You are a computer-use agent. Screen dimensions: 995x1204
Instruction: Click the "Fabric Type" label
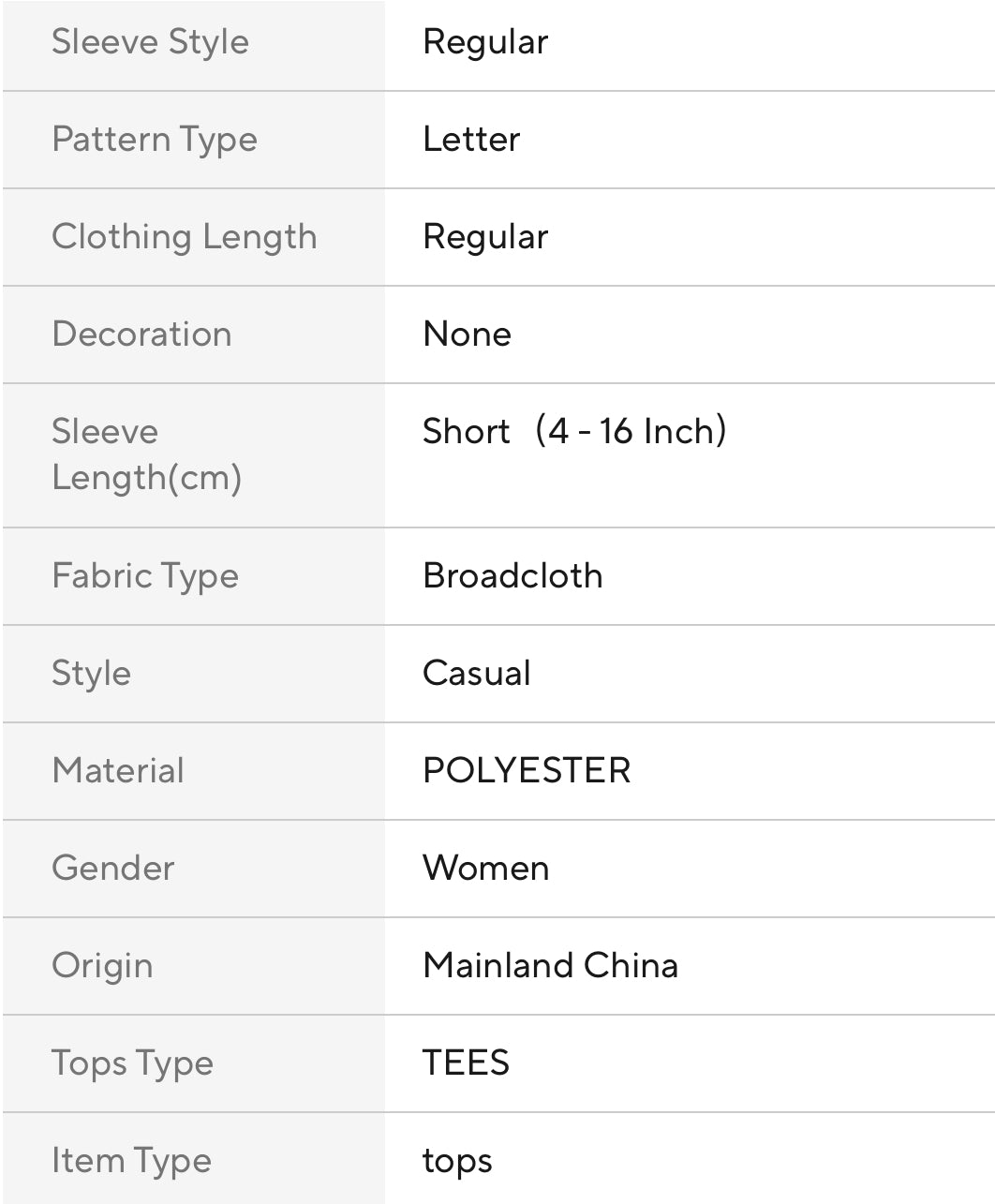coord(145,576)
